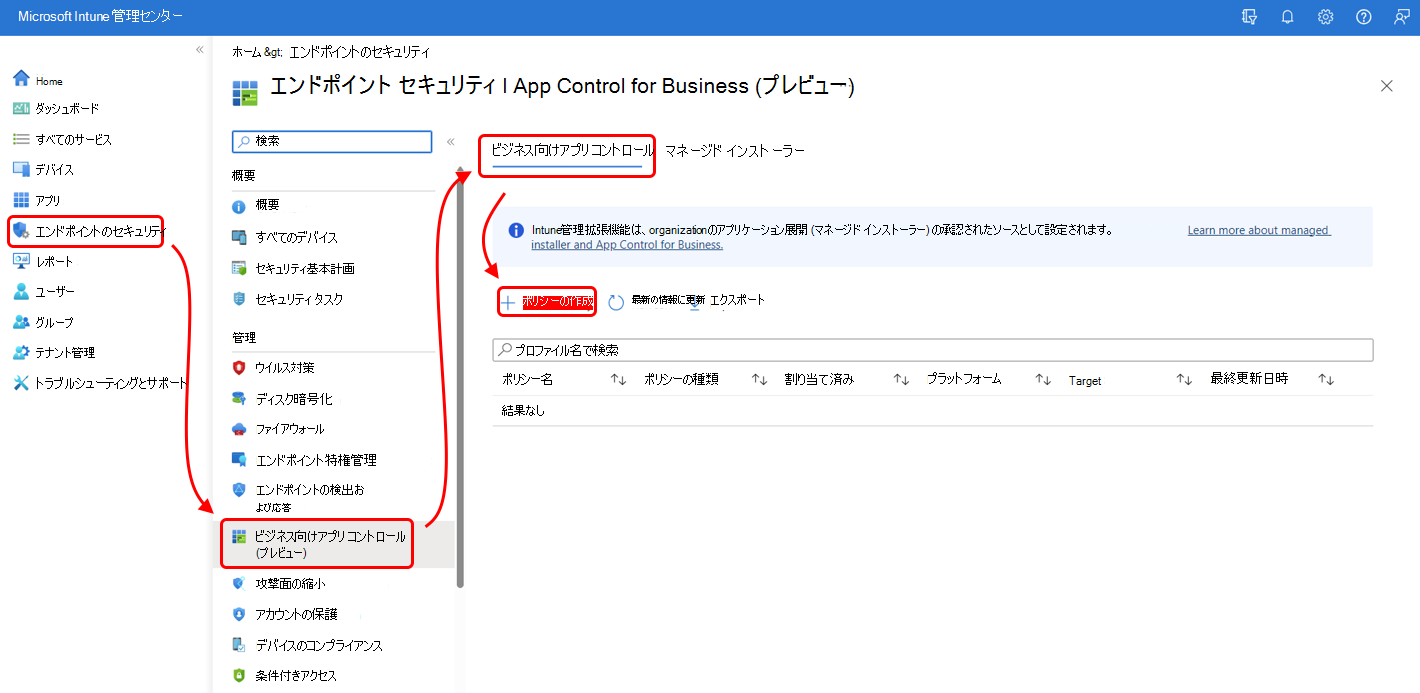Click the ダッシュボード chart icon
Viewport: 1420px width, 693px height.
tap(21, 108)
